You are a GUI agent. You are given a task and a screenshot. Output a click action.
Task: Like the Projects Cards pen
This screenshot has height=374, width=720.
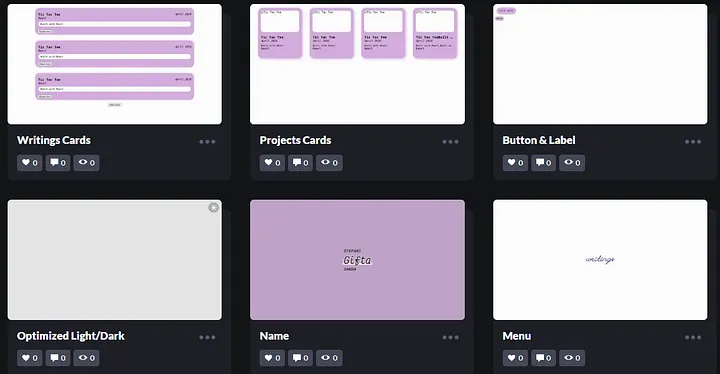point(272,163)
